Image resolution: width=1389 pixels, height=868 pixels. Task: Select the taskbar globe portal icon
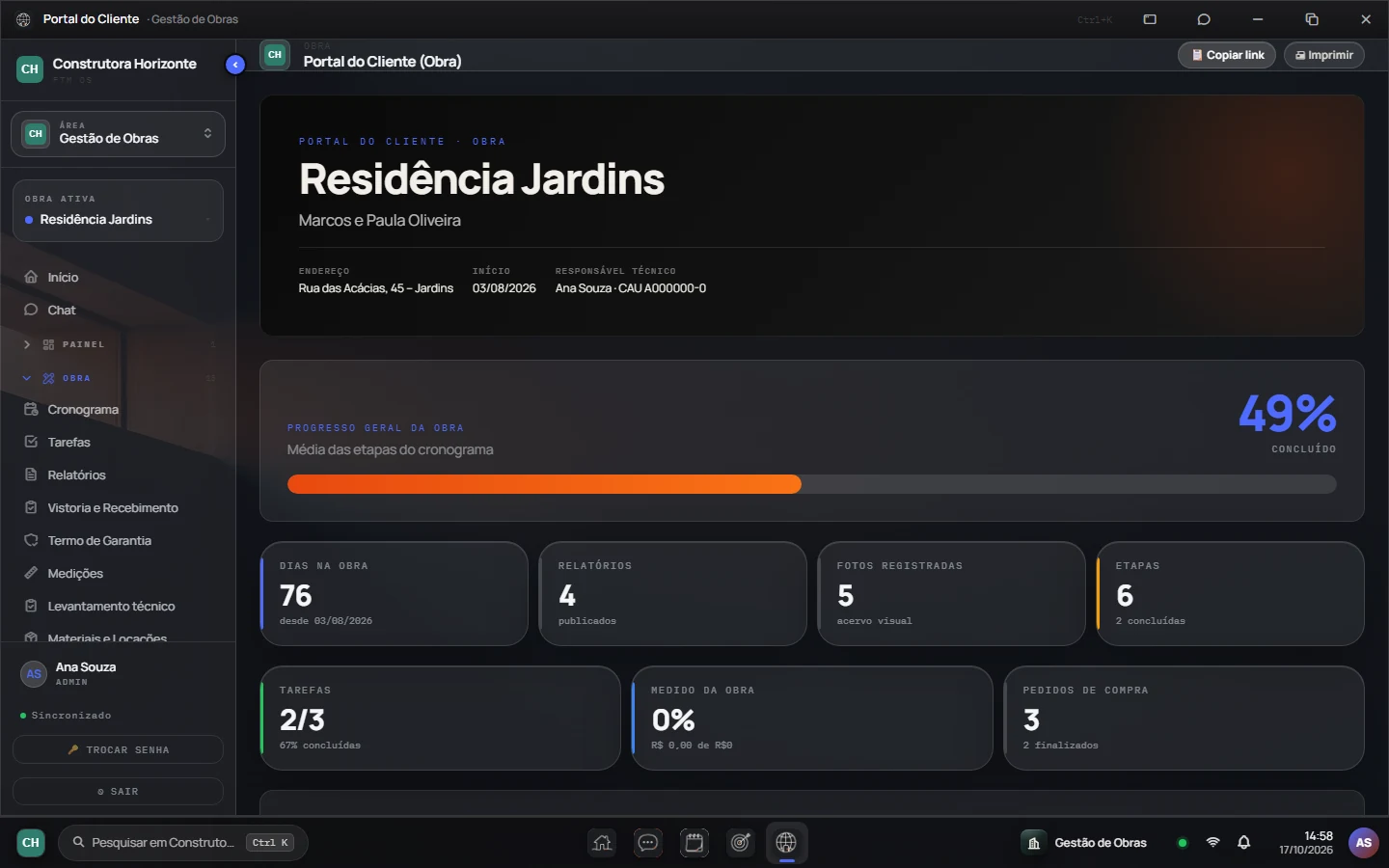click(787, 843)
